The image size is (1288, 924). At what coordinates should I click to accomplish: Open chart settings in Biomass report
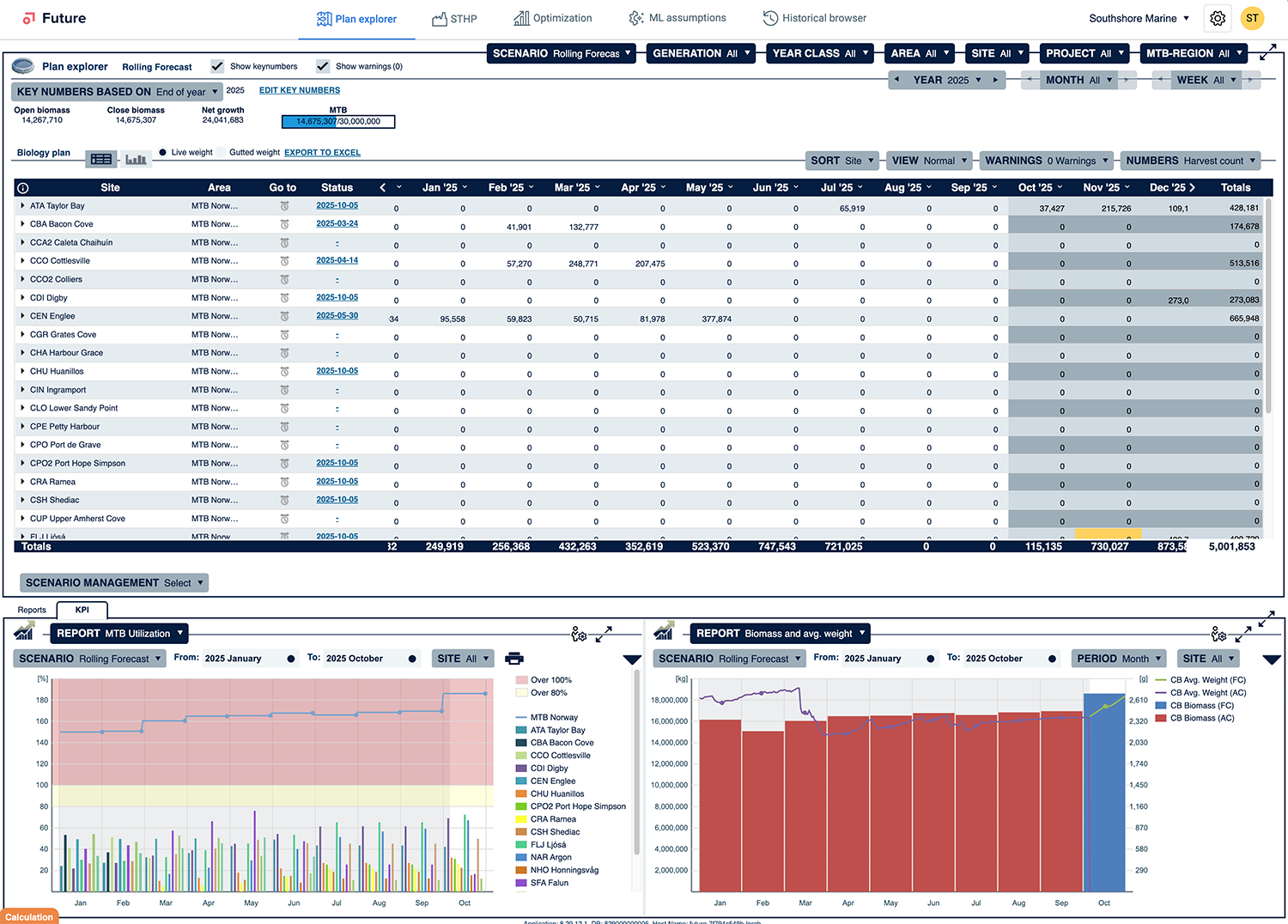[1218, 634]
